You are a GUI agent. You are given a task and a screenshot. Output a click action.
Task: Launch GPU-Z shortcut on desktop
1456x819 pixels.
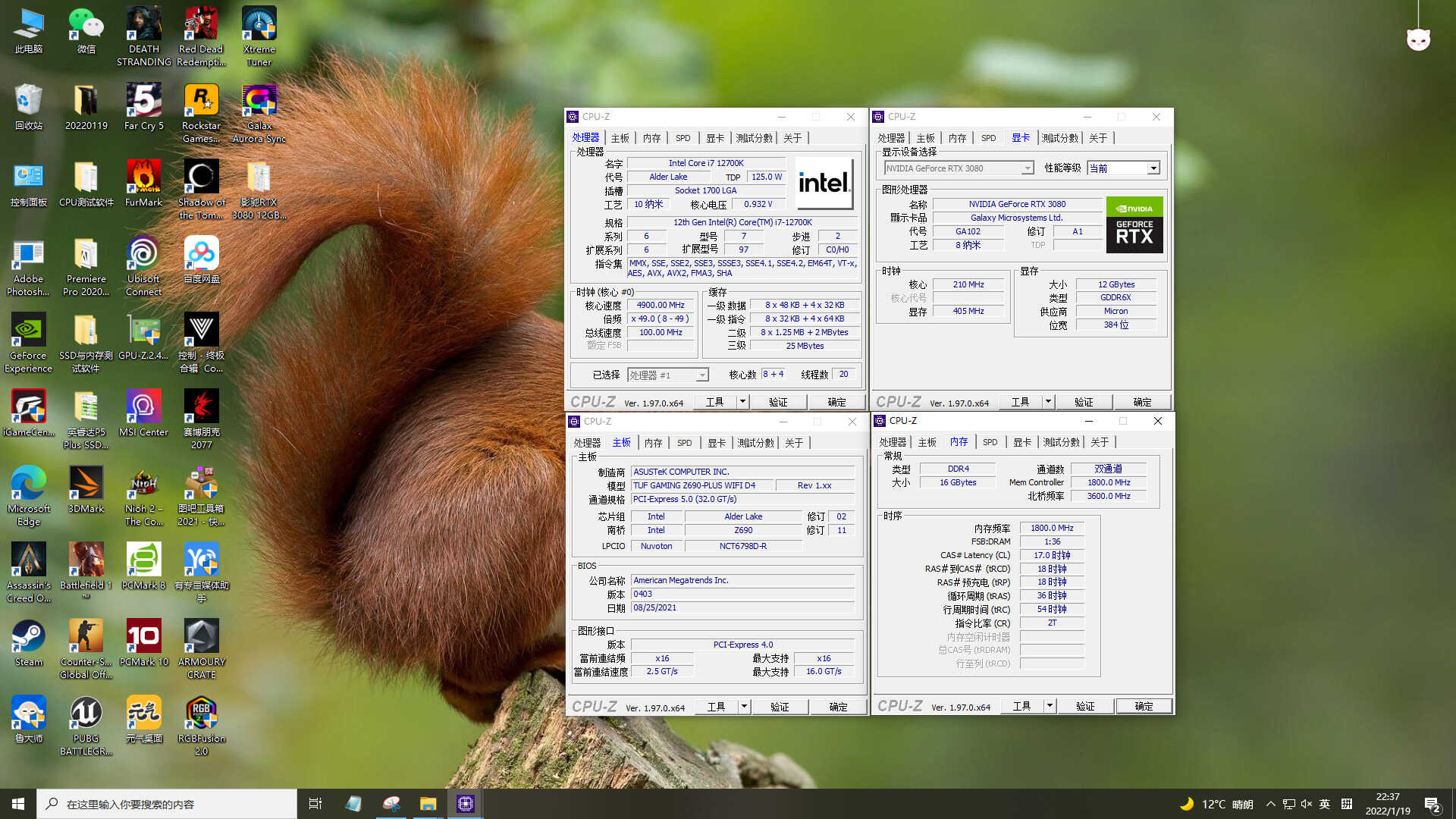pos(144,337)
